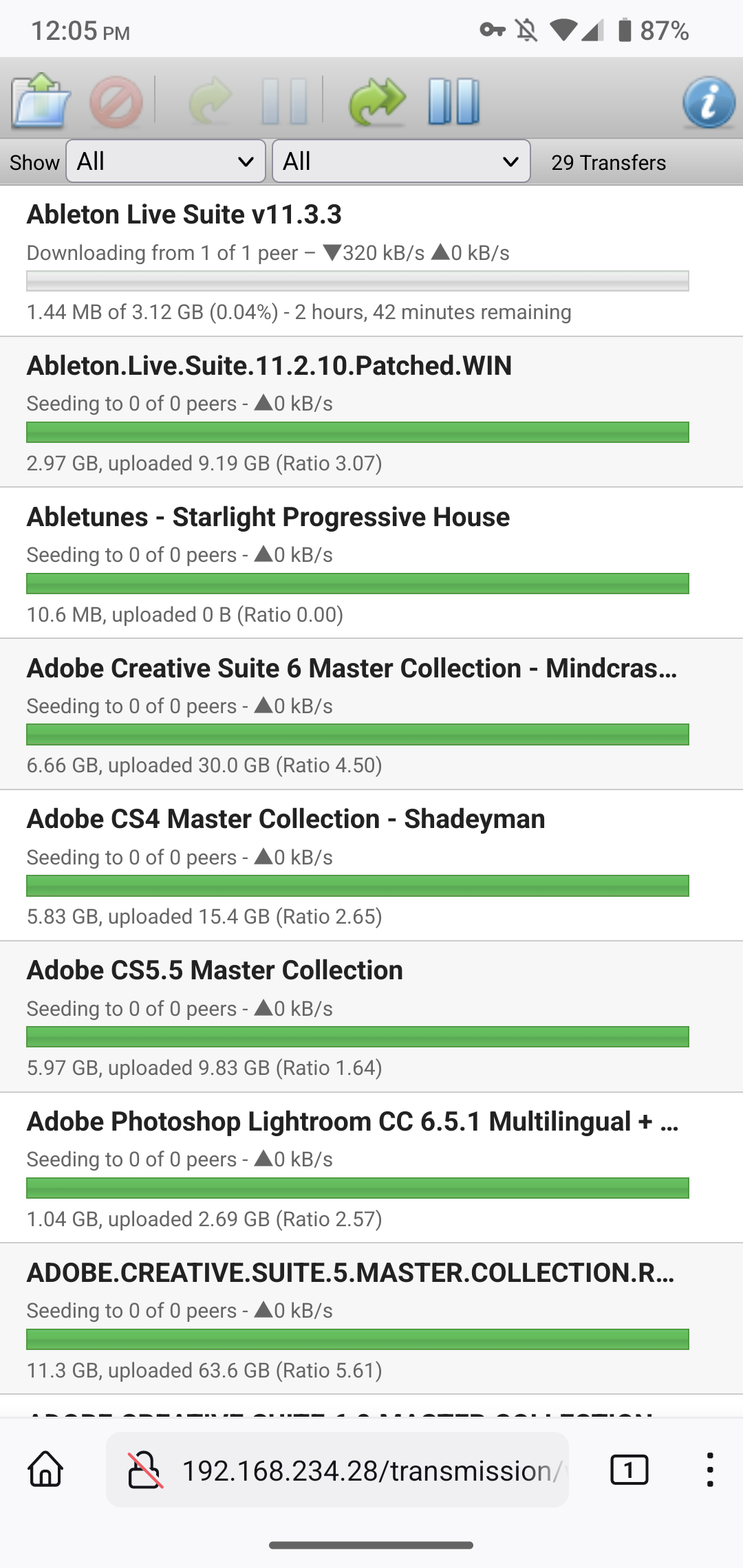Click the Remove torrent icon
The image size is (743, 1568).
[x=116, y=102]
